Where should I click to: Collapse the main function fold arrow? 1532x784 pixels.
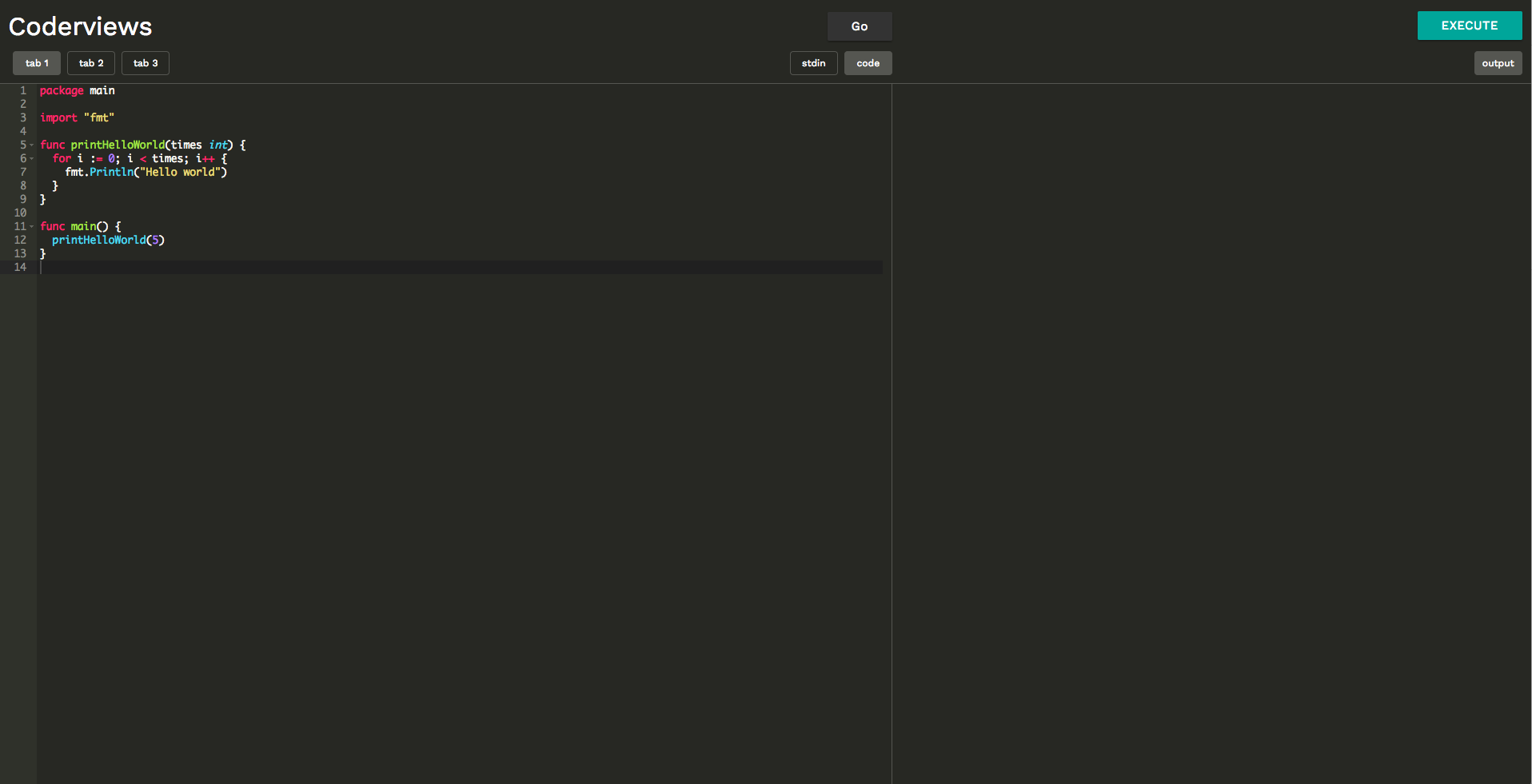[x=30, y=226]
